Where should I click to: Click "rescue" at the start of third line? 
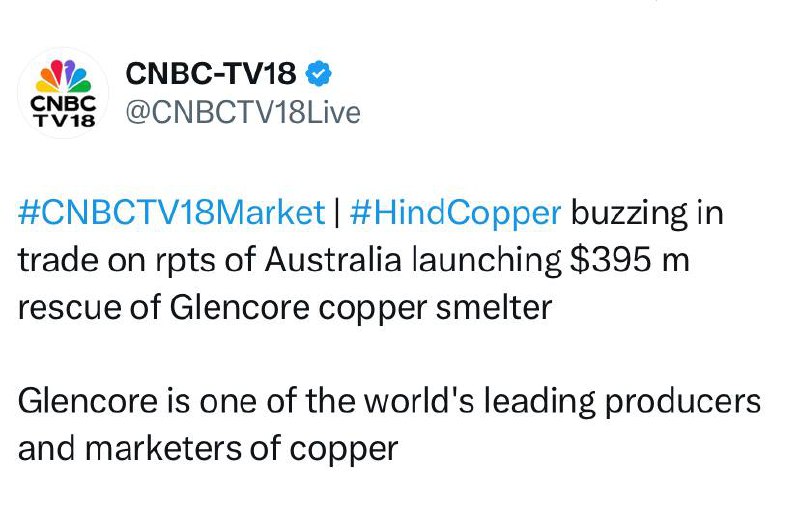point(65,306)
